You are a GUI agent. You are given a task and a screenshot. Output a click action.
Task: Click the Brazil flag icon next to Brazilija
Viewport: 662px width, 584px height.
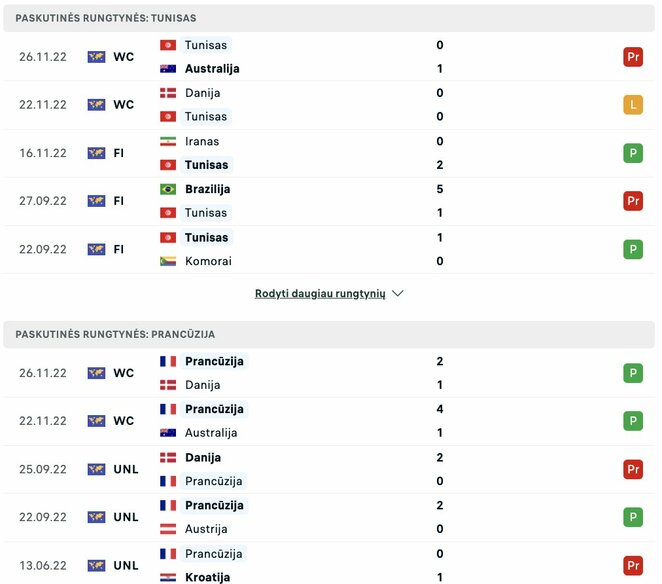point(168,189)
